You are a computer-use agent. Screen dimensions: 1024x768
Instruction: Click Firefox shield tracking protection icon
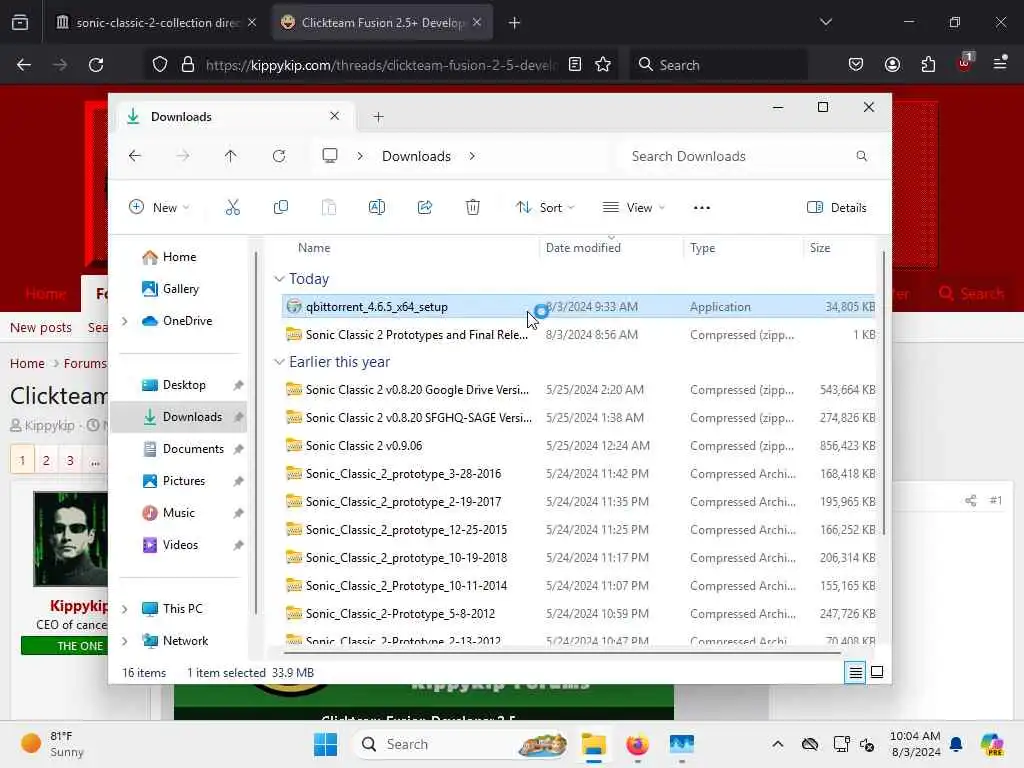point(160,65)
